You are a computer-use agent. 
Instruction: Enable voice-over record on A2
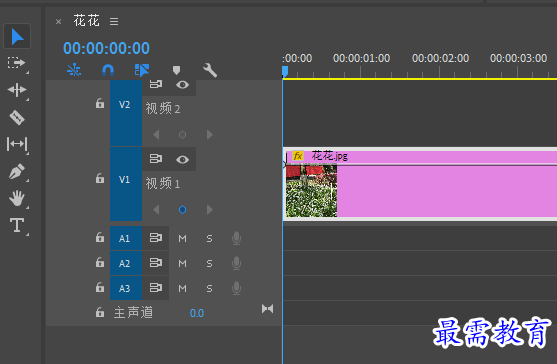(236, 264)
